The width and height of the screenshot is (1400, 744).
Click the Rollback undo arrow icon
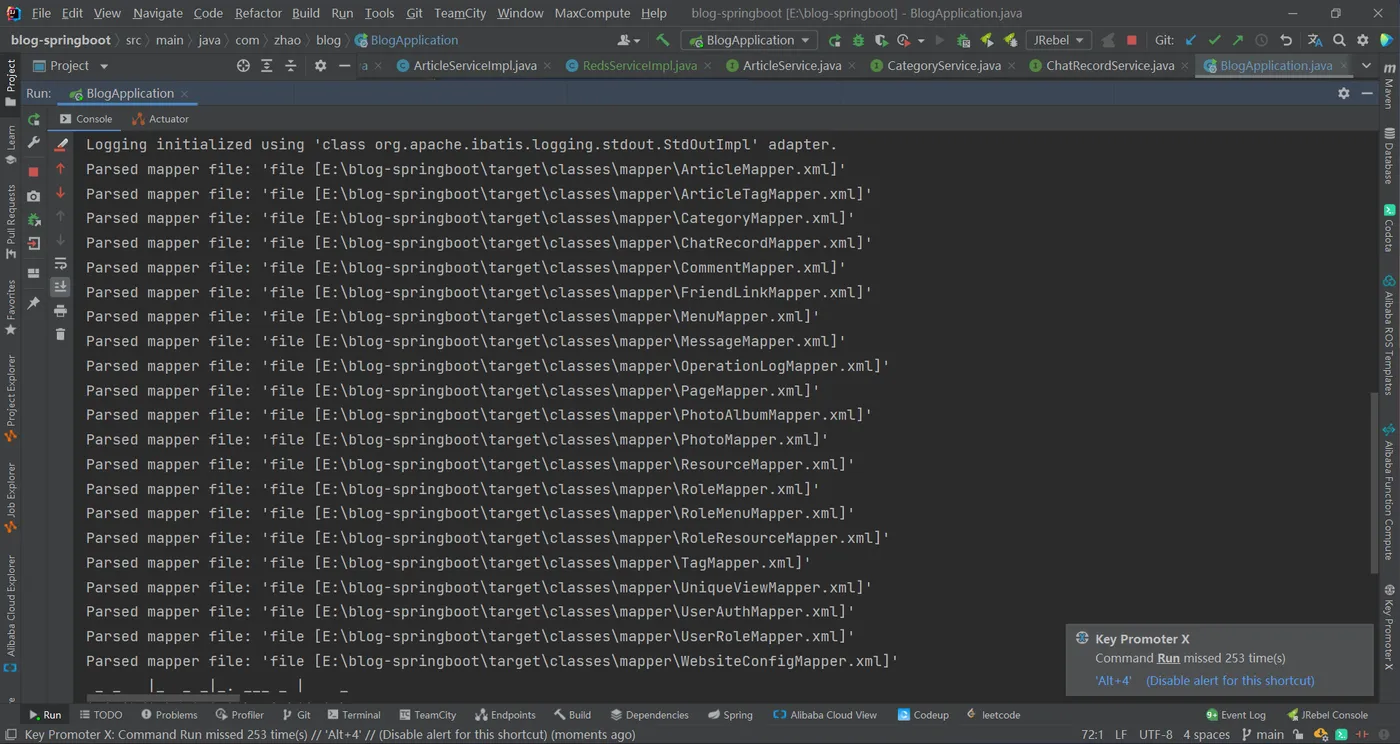click(x=1287, y=40)
